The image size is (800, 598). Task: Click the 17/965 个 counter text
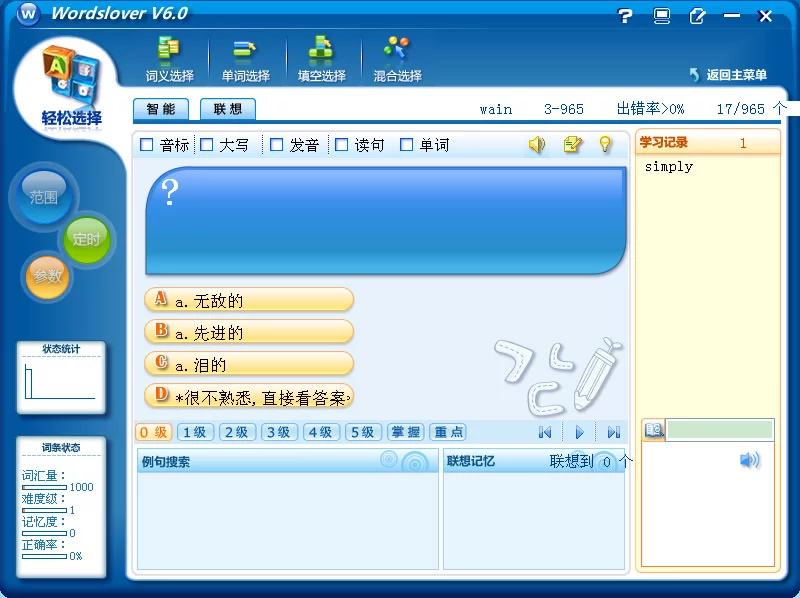pos(750,109)
